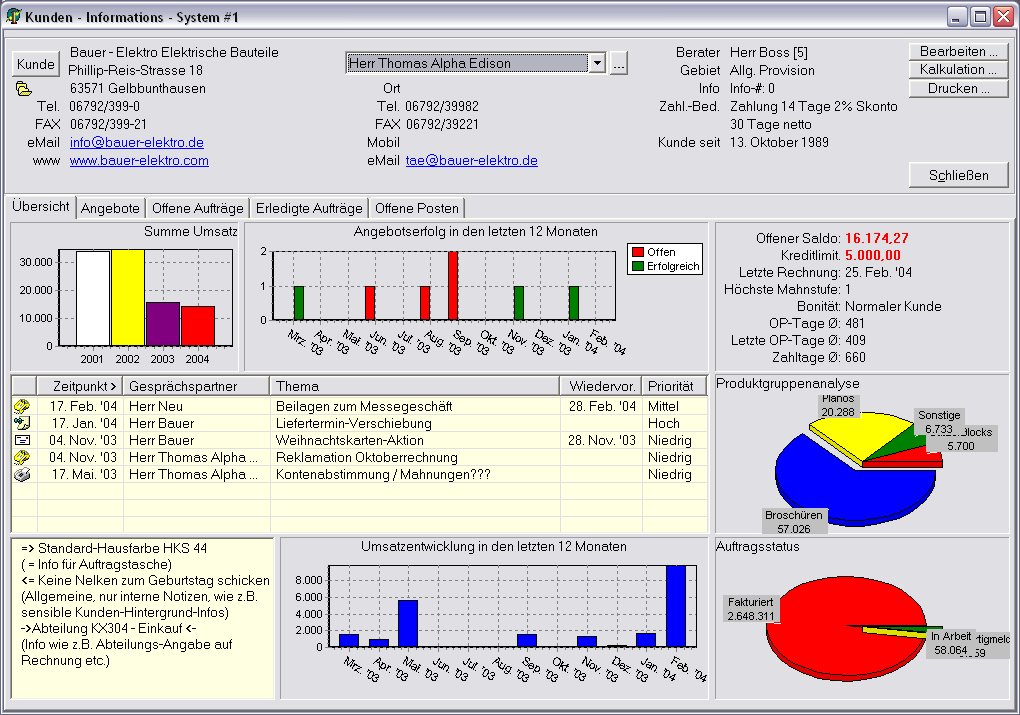Click the yellow folder icon below Kunde
Image resolution: width=1020 pixels, height=715 pixels.
[x=24, y=89]
